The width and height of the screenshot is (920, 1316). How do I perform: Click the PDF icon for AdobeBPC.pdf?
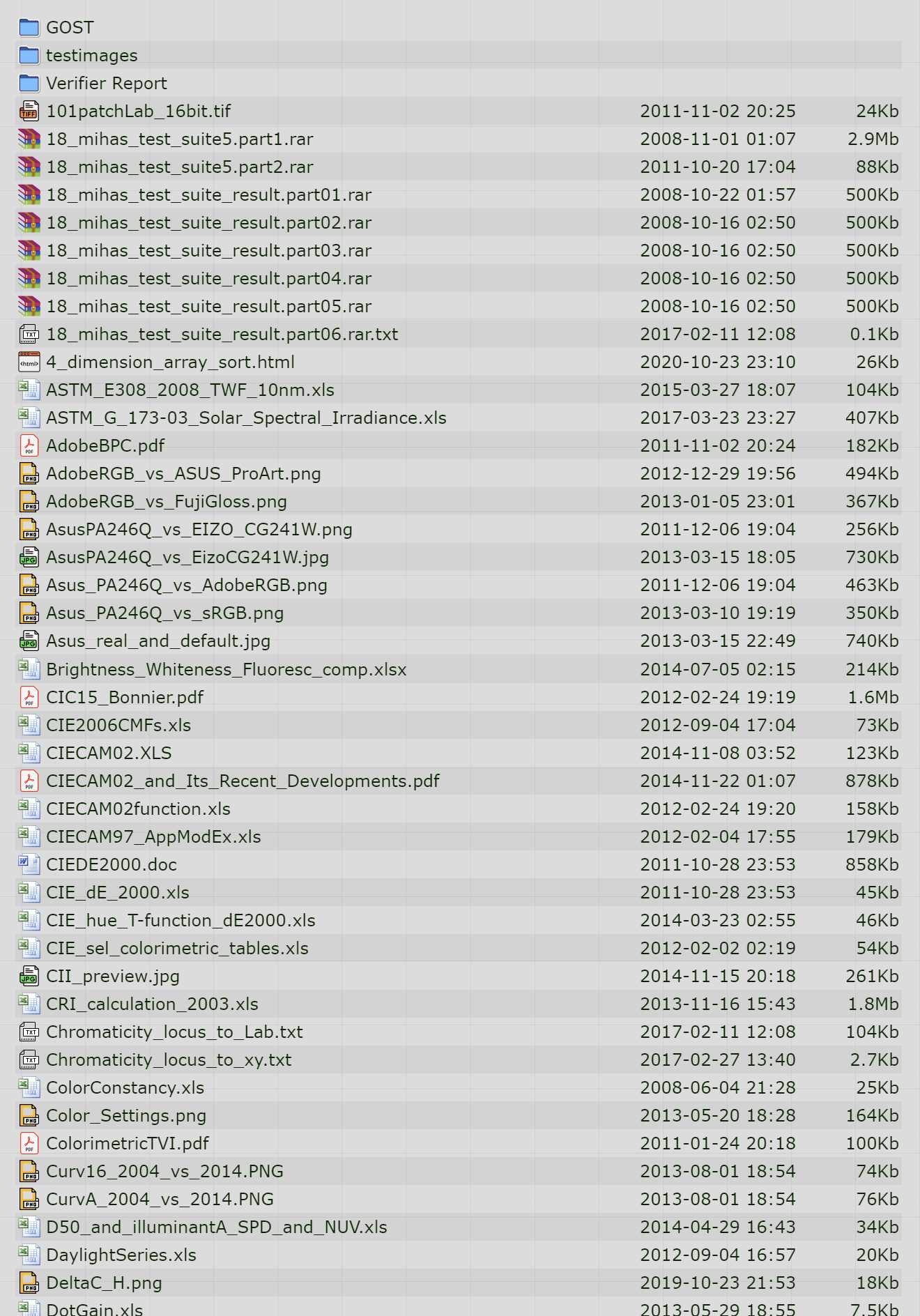29,445
